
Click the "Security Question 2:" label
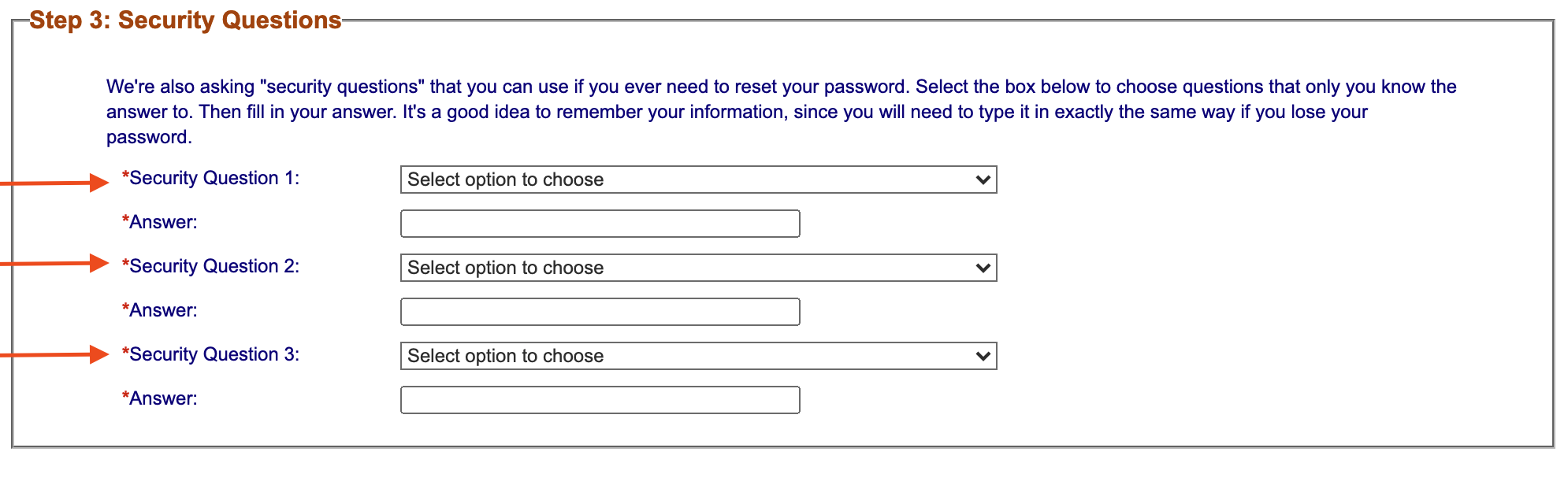click(x=214, y=267)
